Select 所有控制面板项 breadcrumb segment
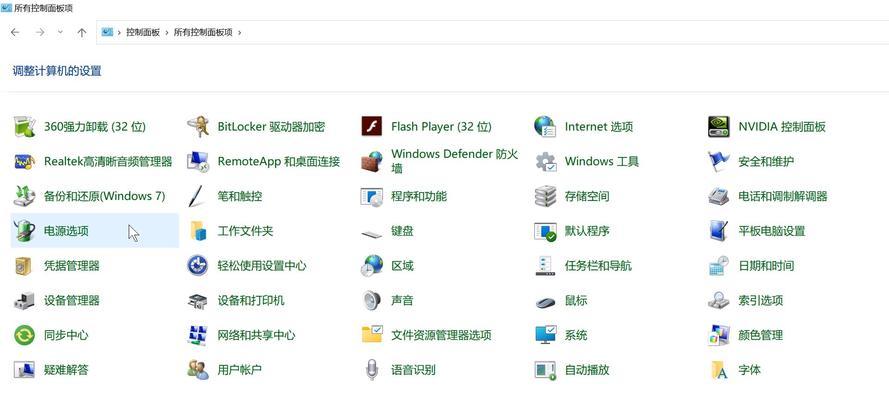The height and width of the screenshot is (400, 889). pyautogui.click(x=203, y=32)
